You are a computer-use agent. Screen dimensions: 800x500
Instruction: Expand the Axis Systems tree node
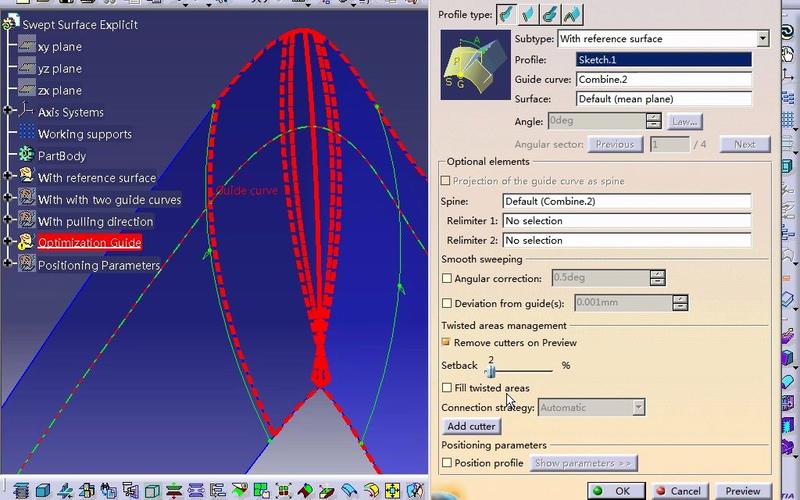(x=8, y=110)
